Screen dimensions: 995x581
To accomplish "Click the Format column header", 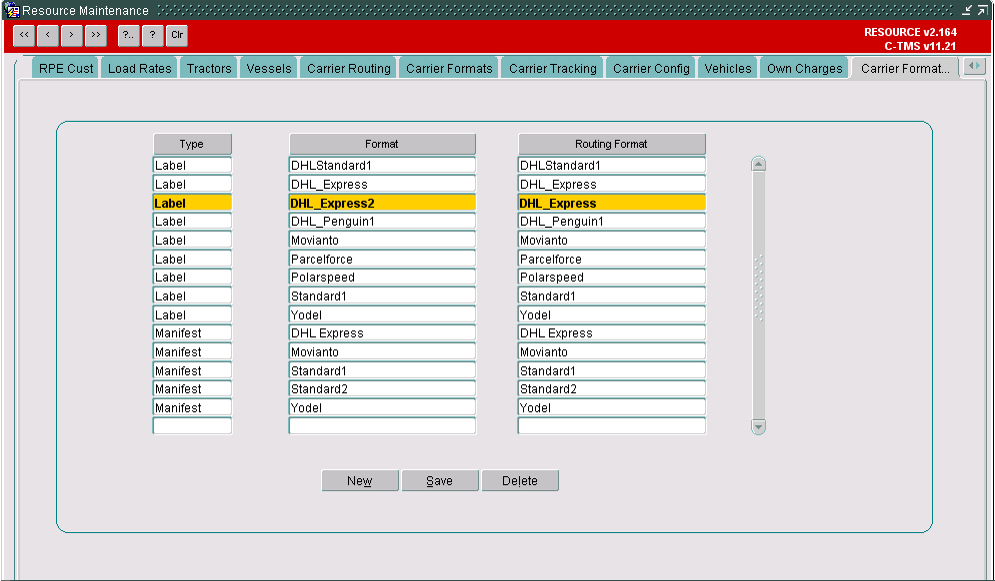I will [x=382, y=144].
